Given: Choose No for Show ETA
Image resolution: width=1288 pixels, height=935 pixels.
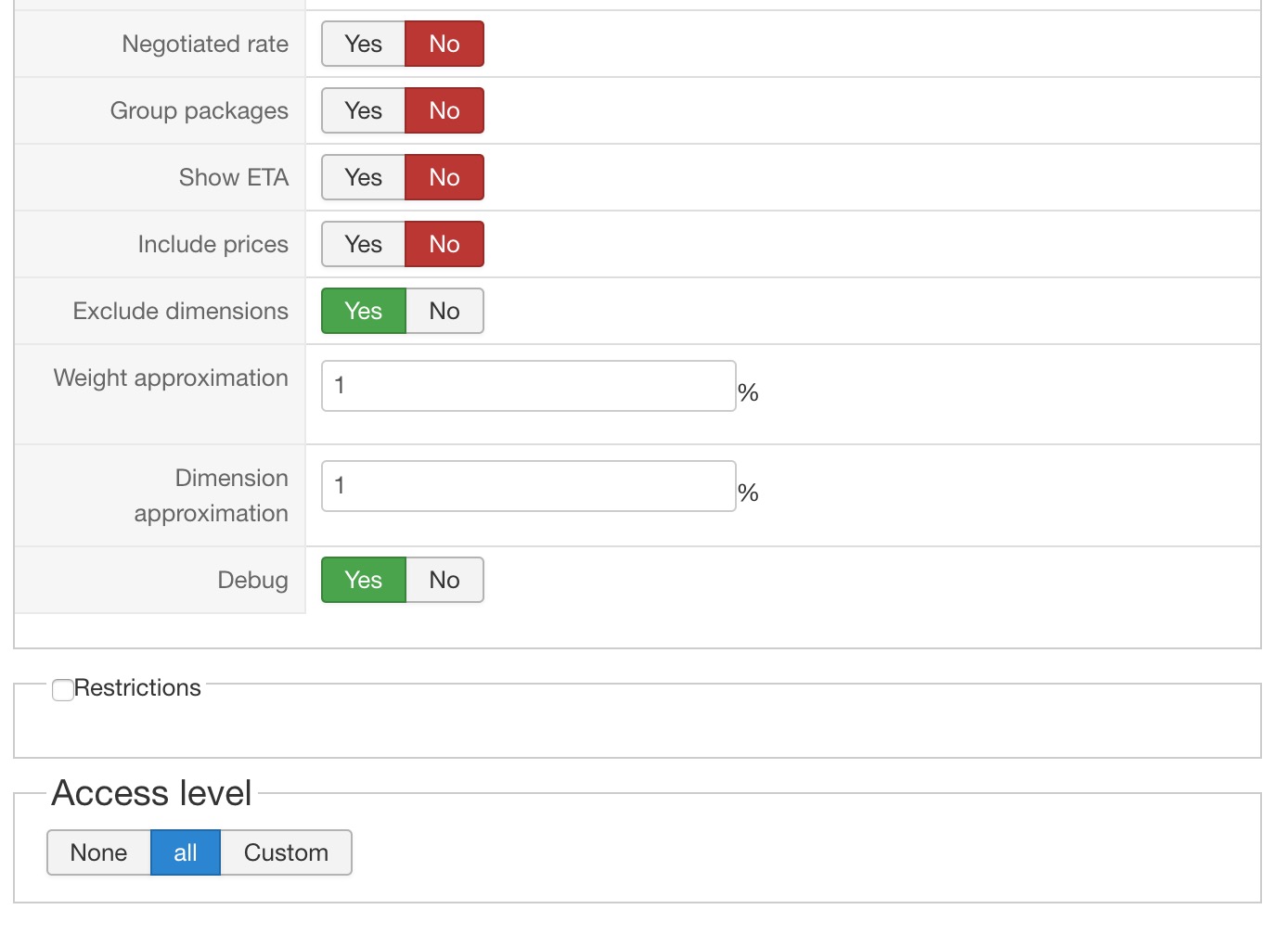Looking at the screenshot, I should click(x=444, y=178).
